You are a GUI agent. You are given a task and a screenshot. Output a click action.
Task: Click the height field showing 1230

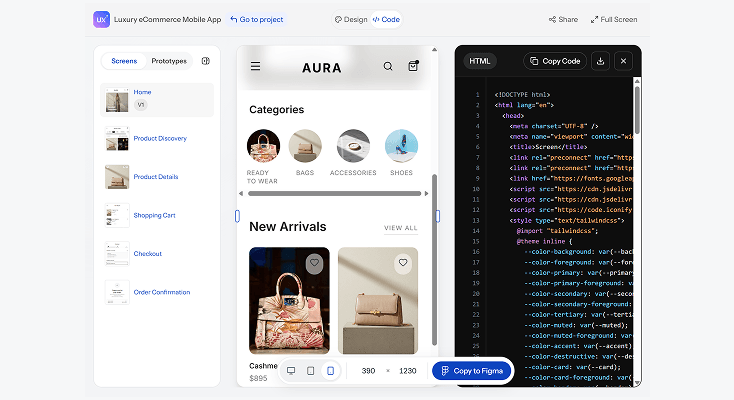point(408,371)
